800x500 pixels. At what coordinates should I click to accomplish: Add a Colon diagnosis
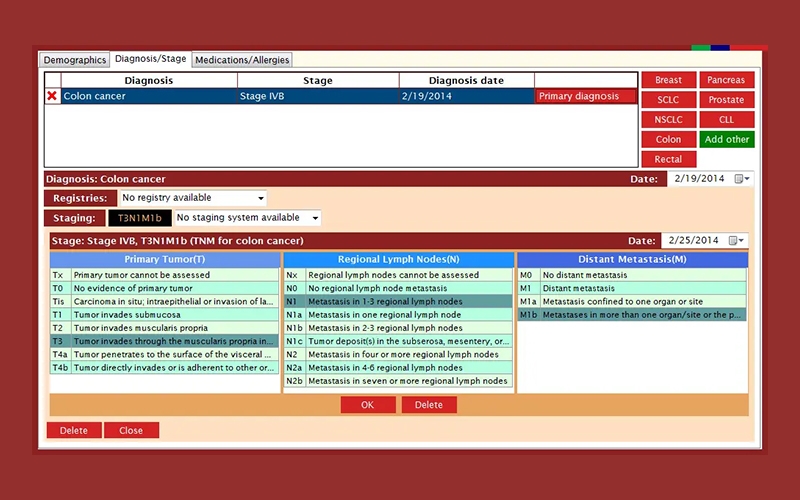click(x=668, y=139)
